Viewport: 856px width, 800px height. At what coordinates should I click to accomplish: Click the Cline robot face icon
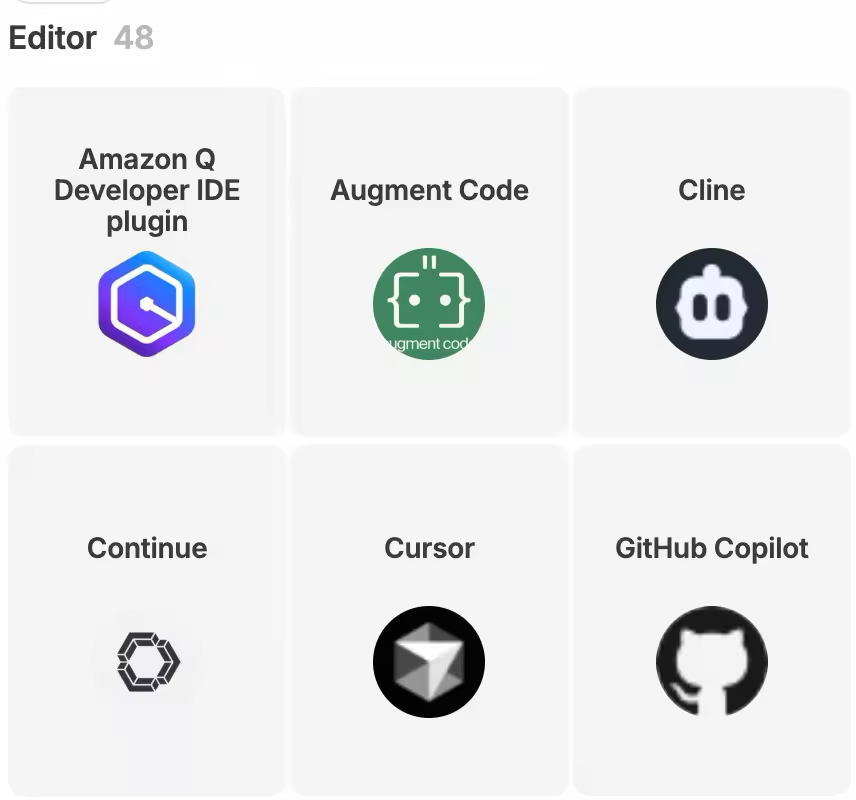tap(712, 304)
